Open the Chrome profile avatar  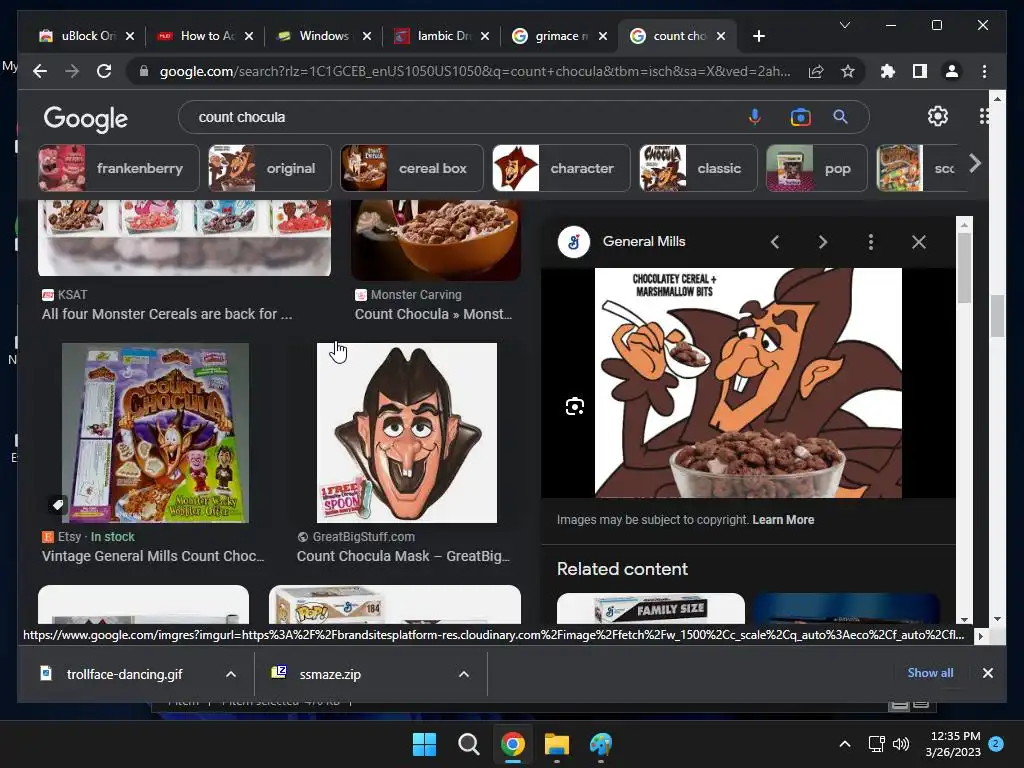(x=952, y=71)
